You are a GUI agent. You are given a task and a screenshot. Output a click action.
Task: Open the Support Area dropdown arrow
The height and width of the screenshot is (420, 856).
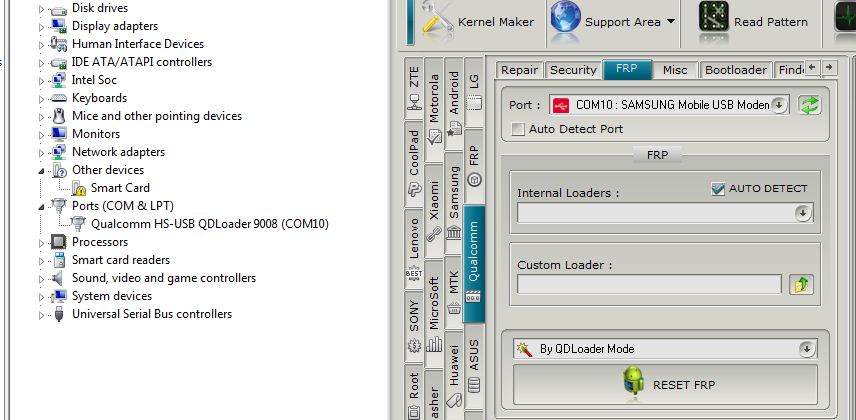click(670, 22)
